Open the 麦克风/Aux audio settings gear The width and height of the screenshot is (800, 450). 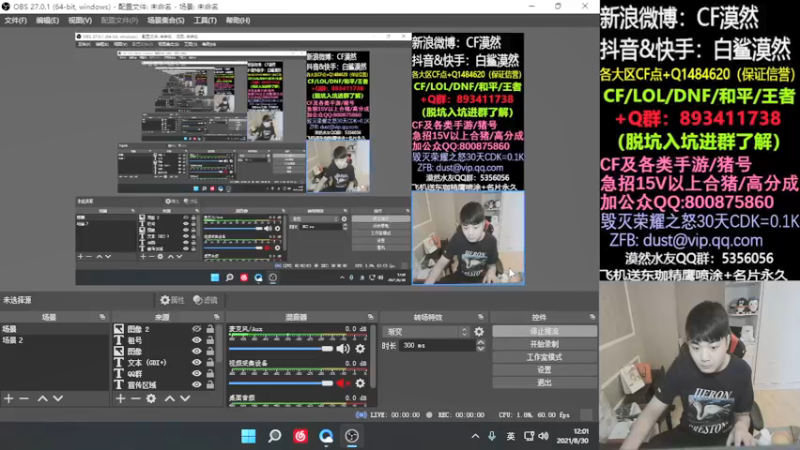360,349
